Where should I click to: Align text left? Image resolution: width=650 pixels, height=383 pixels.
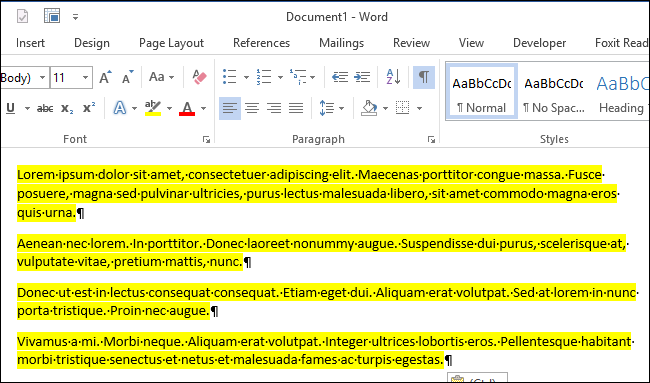coord(230,109)
